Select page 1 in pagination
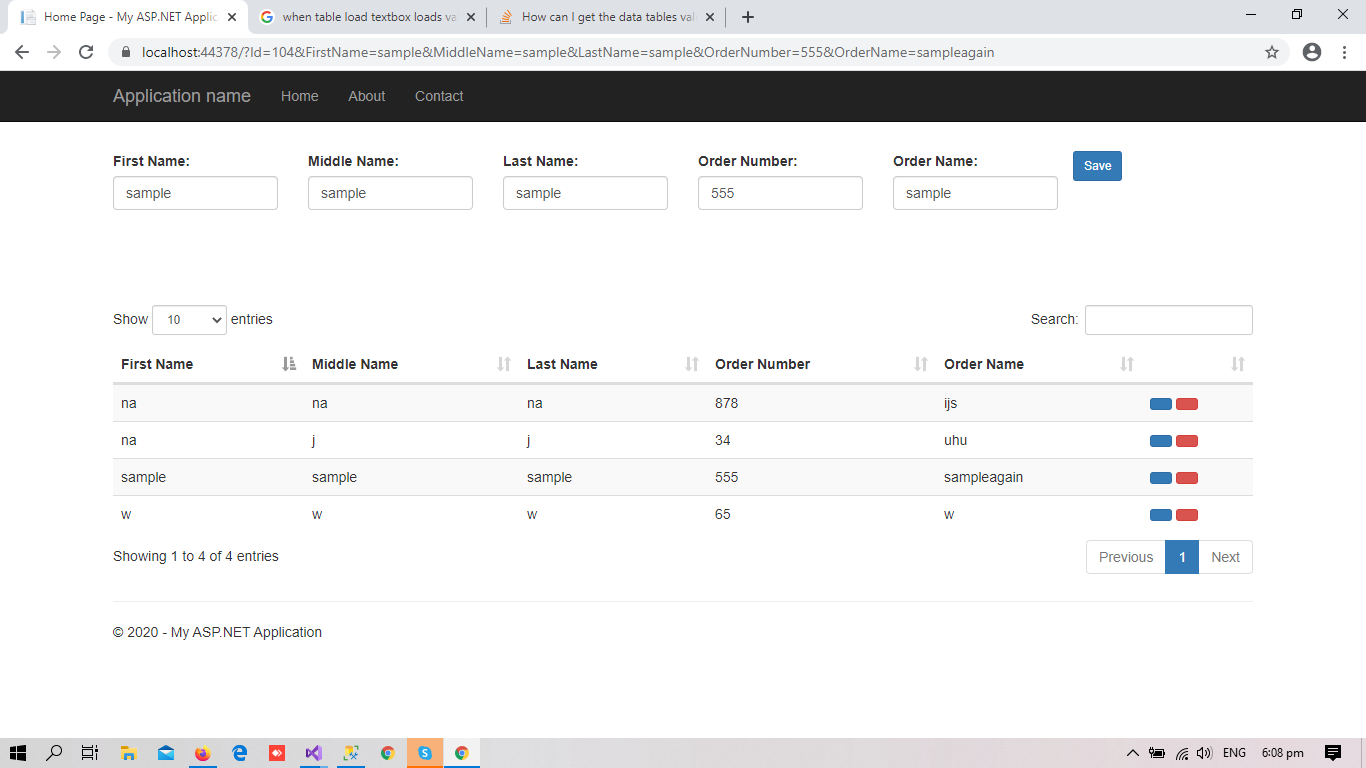The width and height of the screenshot is (1366, 768). tap(1182, 557)
